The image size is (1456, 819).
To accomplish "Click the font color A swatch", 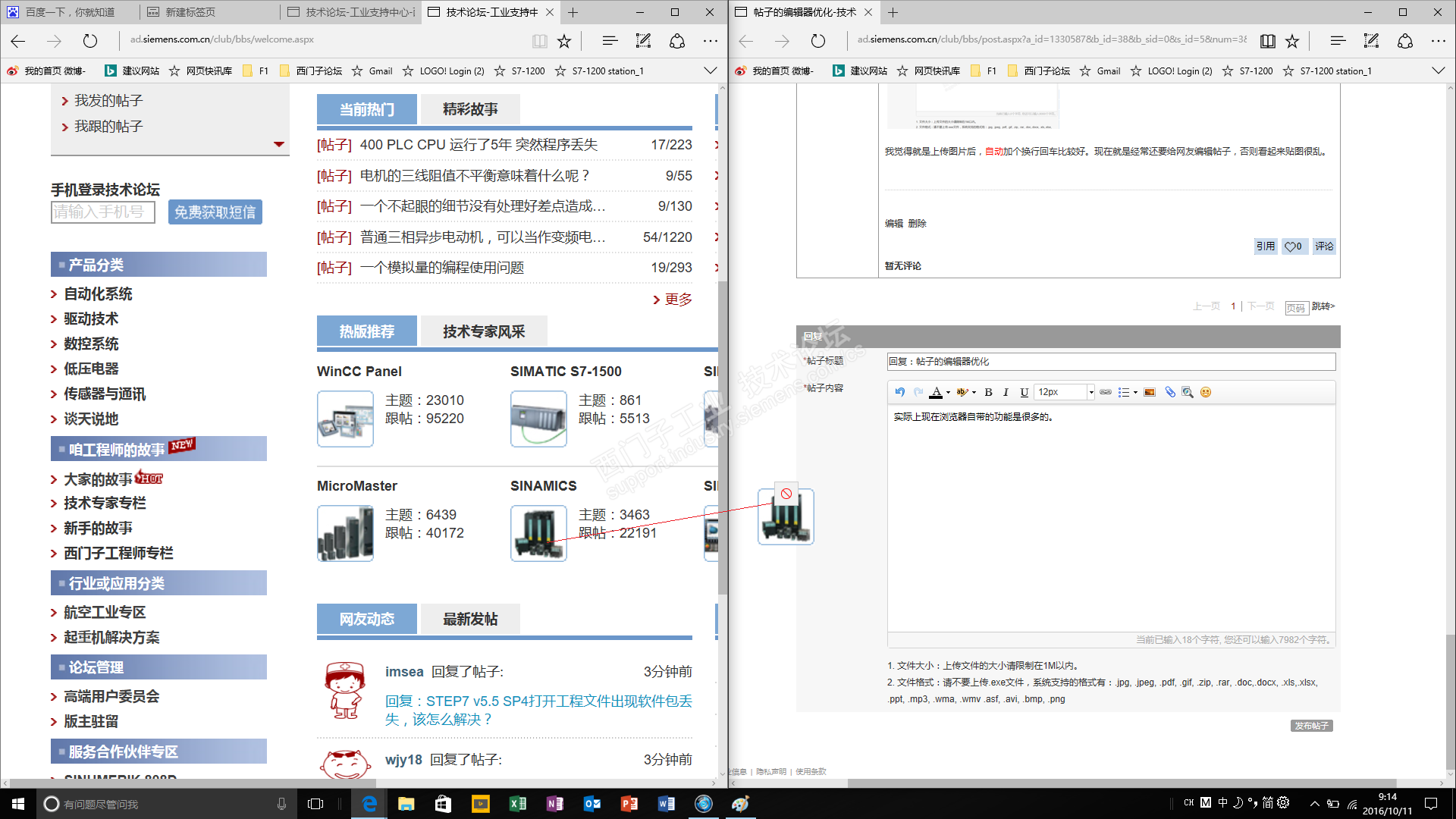I will click(937, 392).
